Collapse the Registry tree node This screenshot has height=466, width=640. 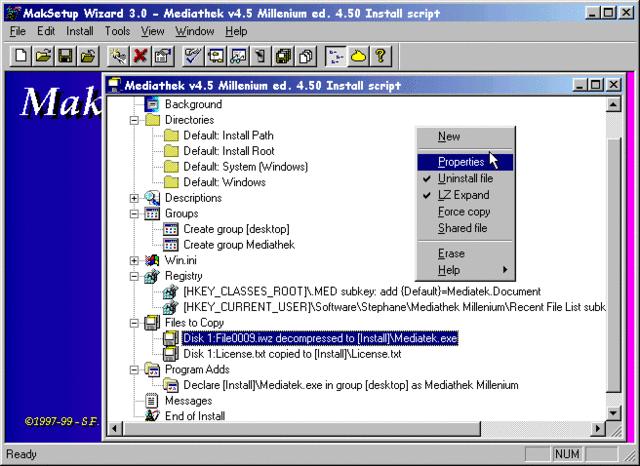(134, 276)
